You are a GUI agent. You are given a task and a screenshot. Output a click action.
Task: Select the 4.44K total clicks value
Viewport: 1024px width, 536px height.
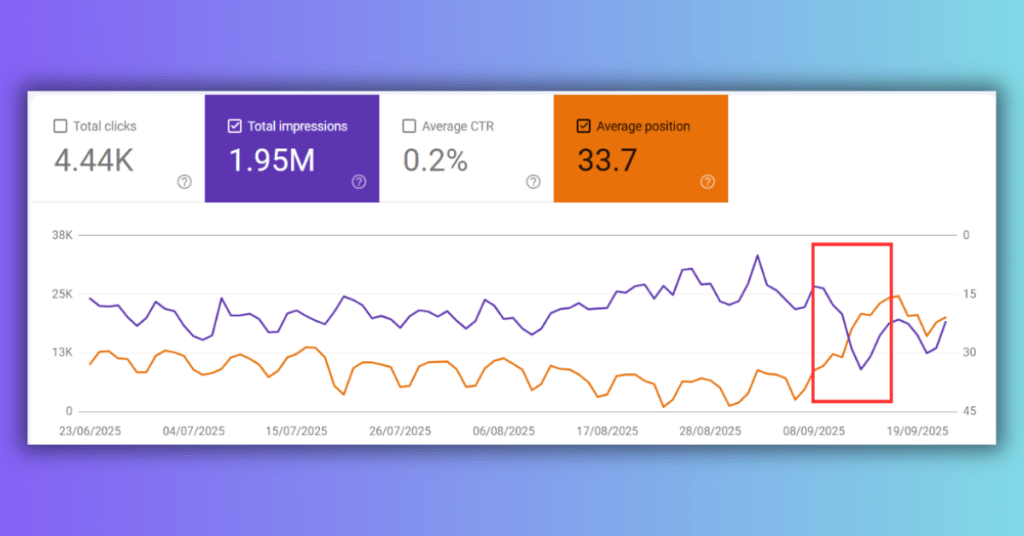point(93,160)
